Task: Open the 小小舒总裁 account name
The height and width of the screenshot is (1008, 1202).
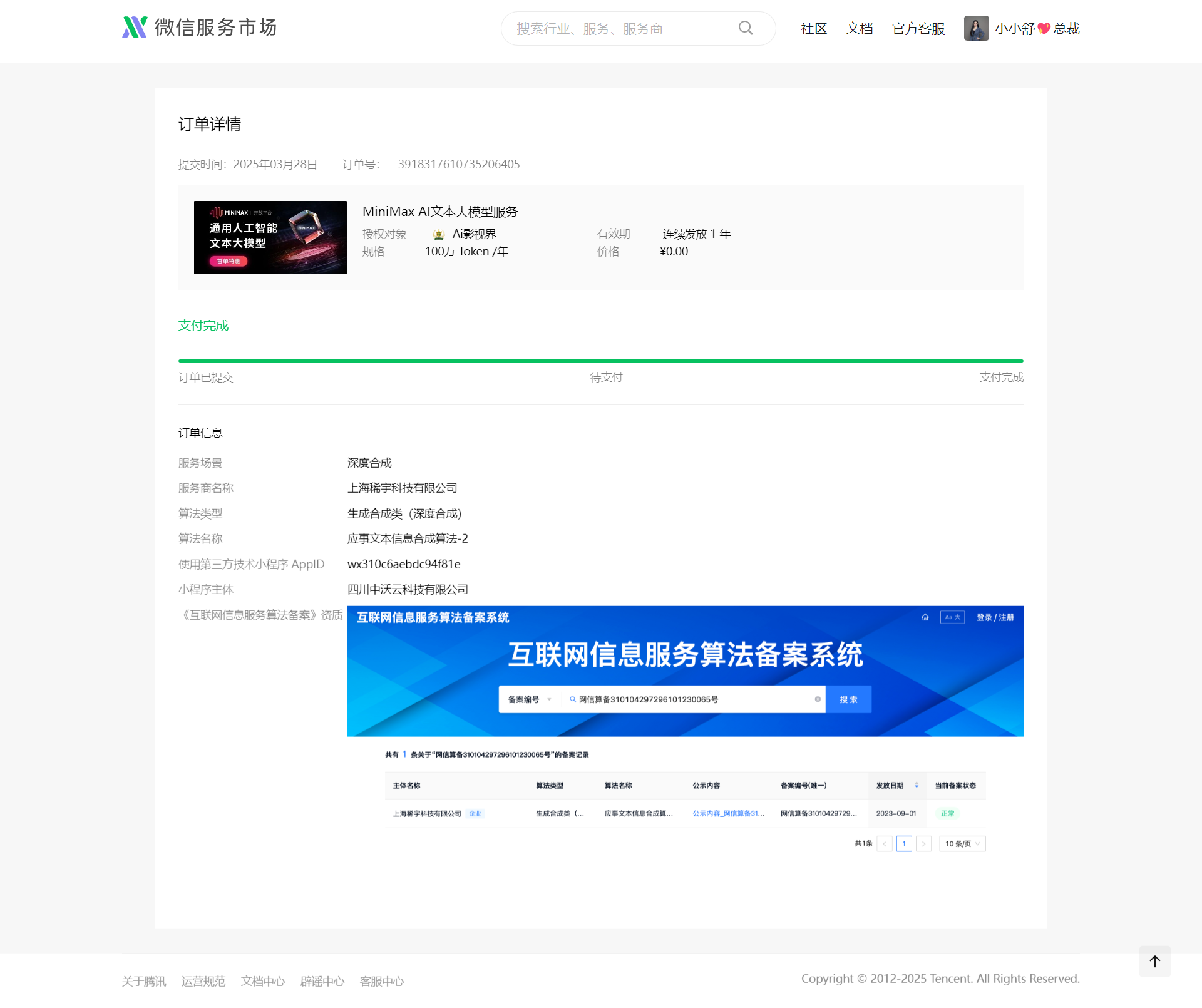Action: click(1037, 28)
